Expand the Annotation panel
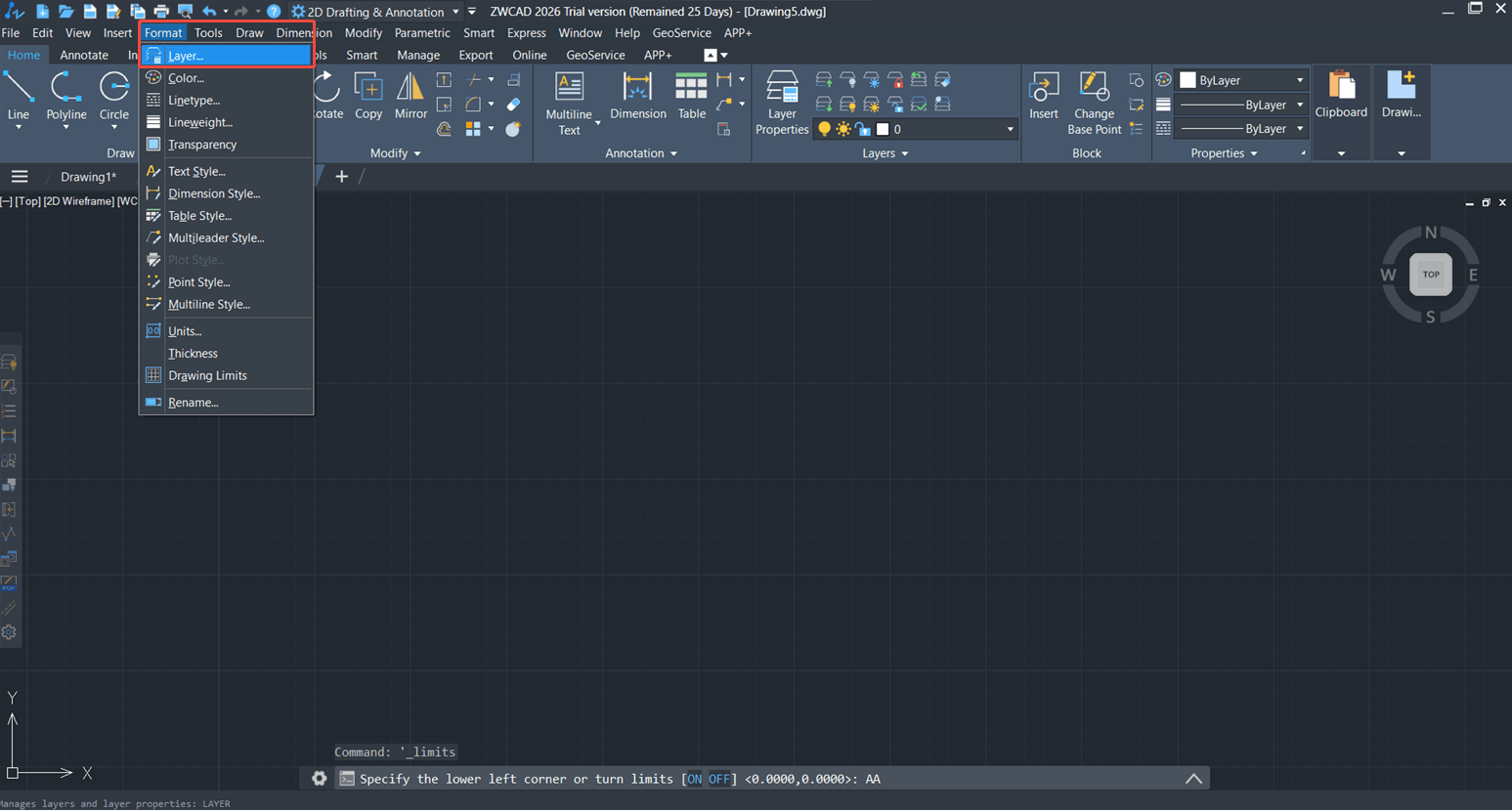This screenshot has height=812, width=1512. 641,153
